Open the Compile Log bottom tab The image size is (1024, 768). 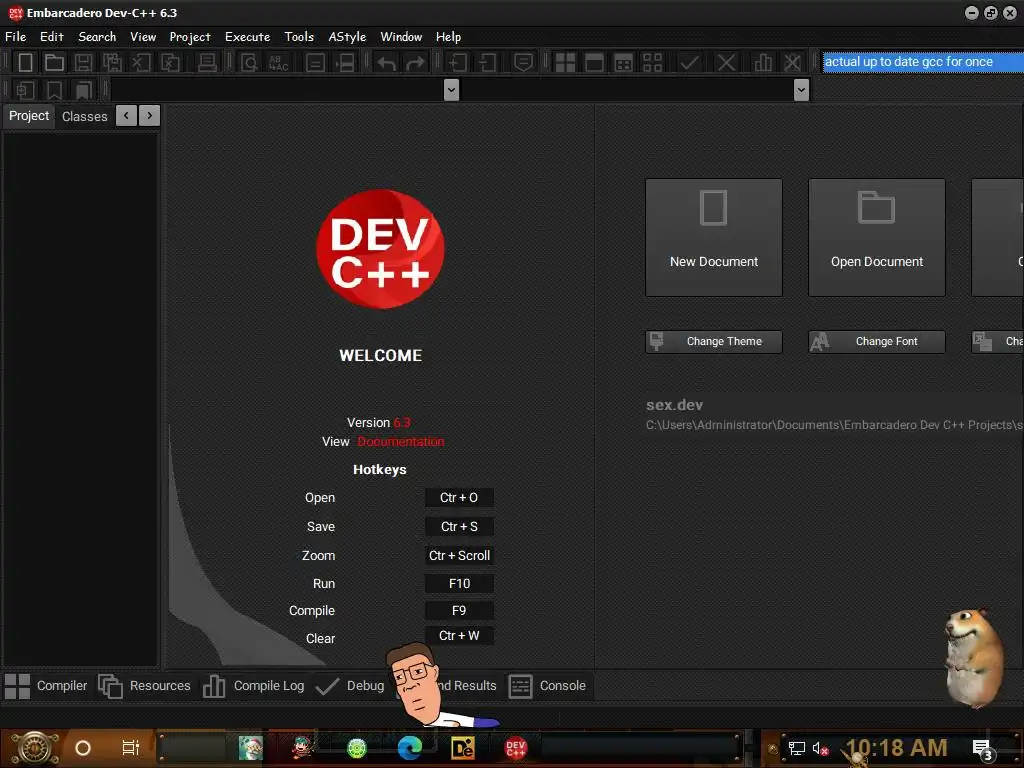253,686
